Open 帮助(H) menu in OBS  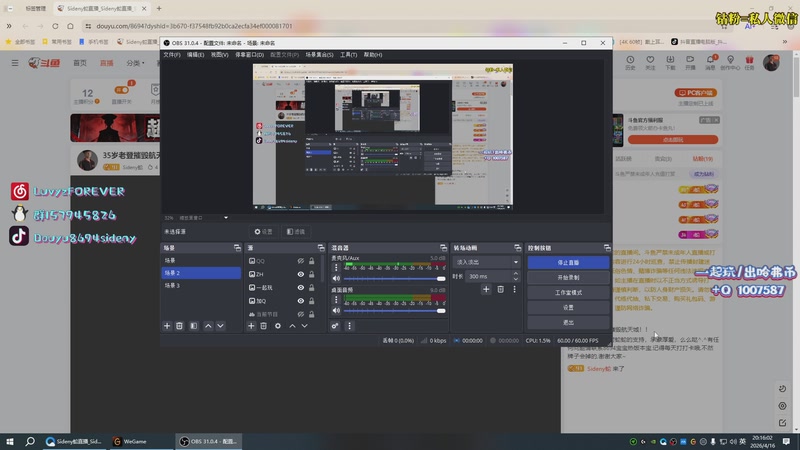tap(373, 55)
